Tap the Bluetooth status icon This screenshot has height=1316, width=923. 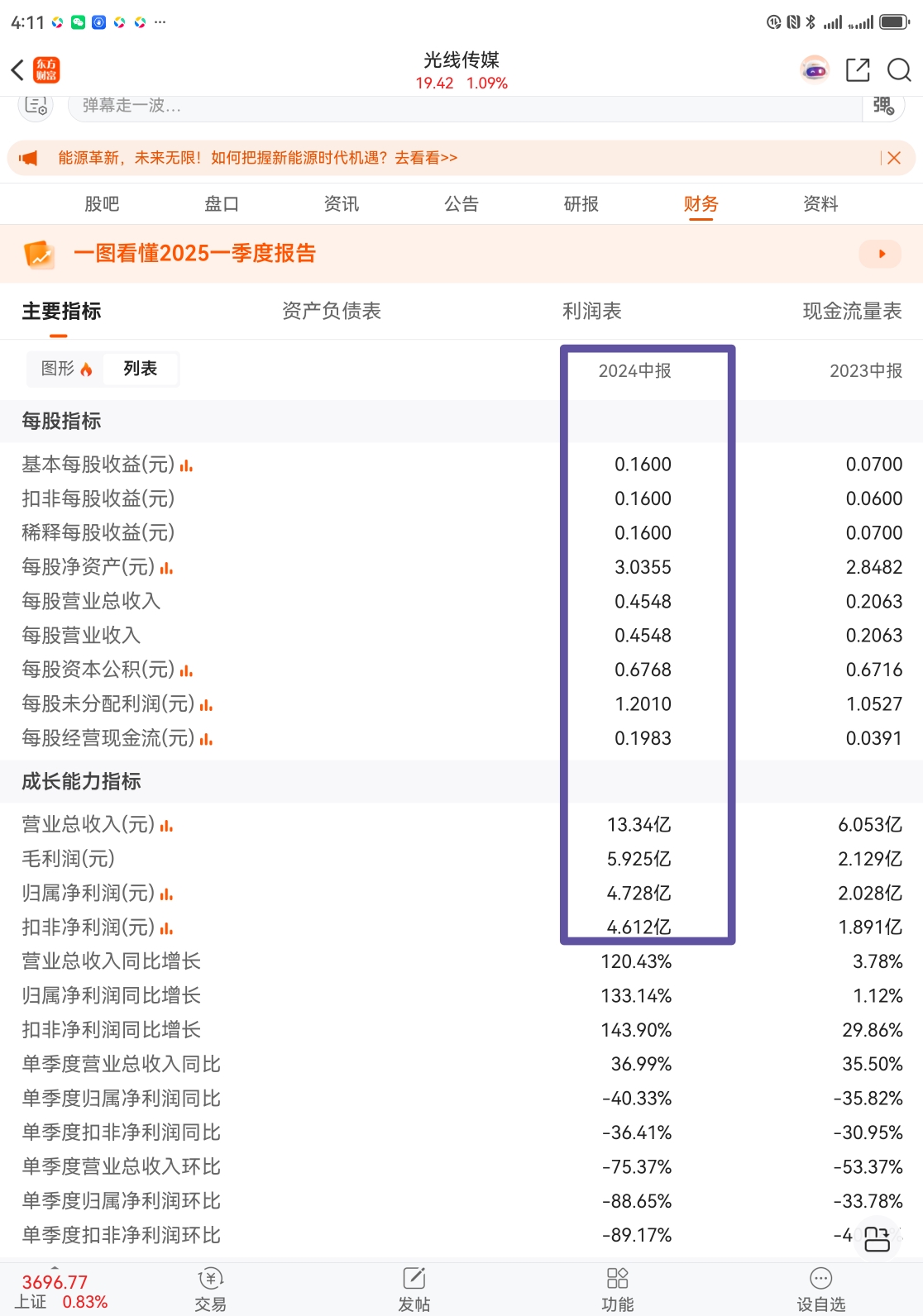(810, 22)
